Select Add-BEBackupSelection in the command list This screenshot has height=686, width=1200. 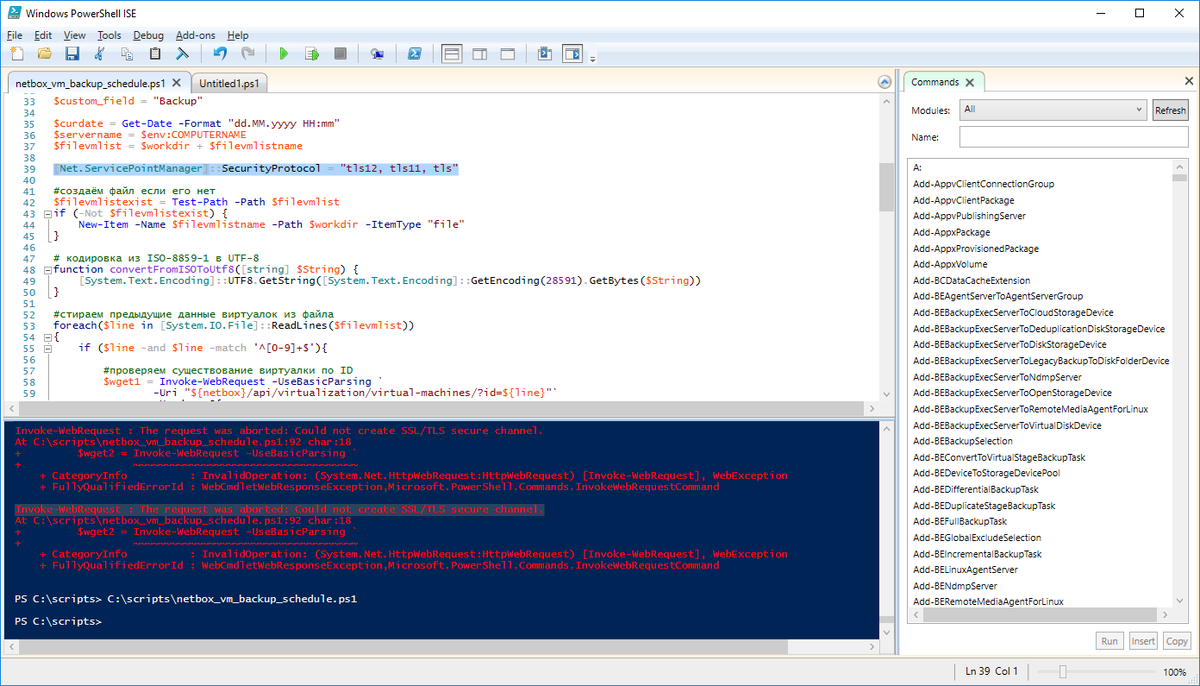962,441
